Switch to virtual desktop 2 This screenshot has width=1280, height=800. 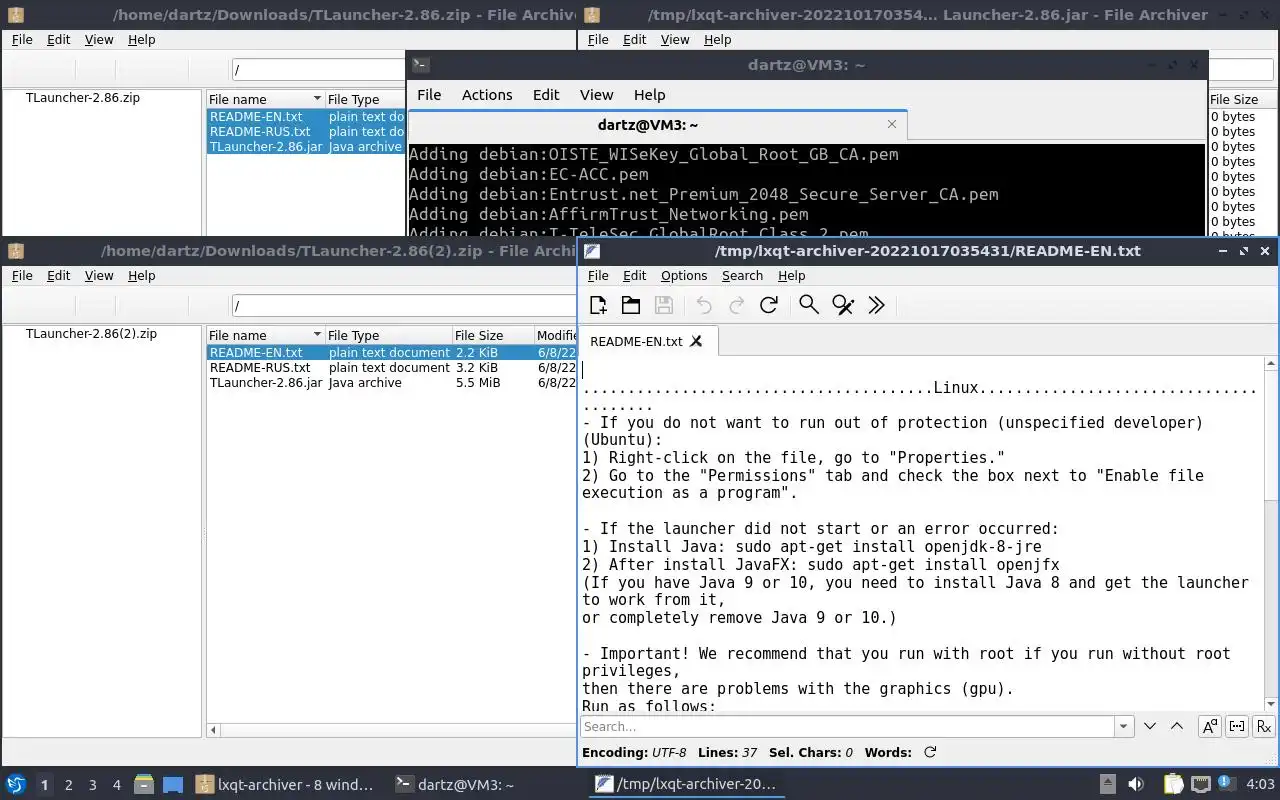[69, 785]
